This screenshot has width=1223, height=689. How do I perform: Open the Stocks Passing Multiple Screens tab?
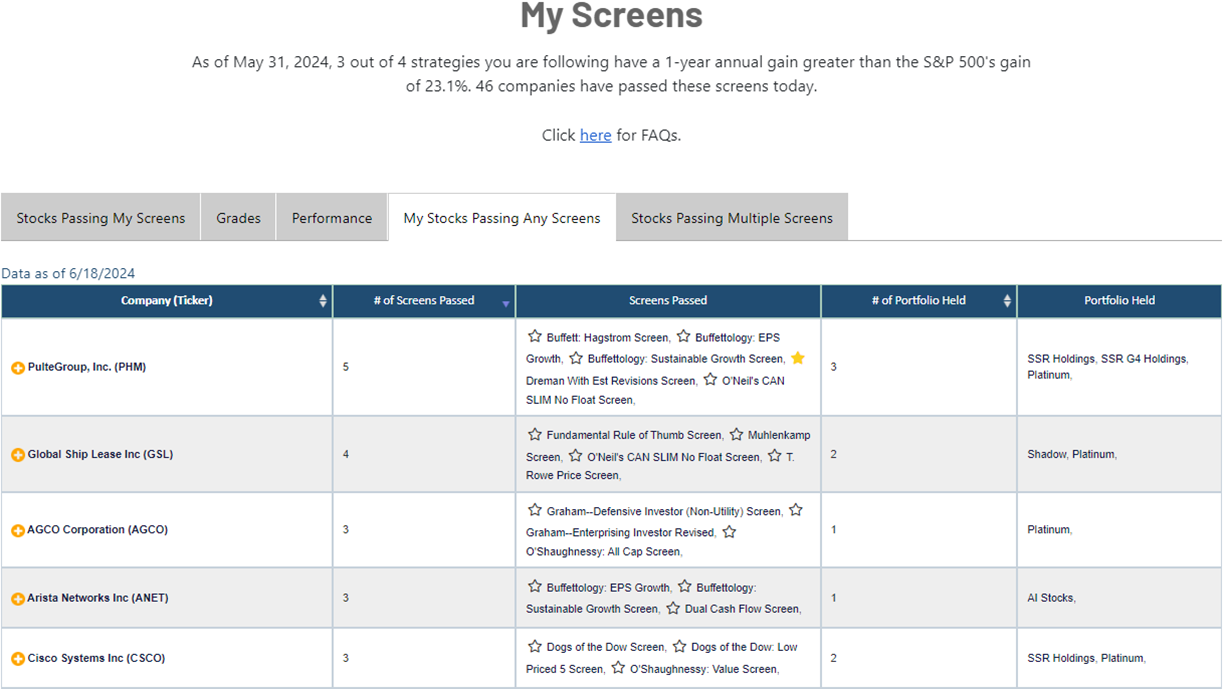click(x=731, y=218)
